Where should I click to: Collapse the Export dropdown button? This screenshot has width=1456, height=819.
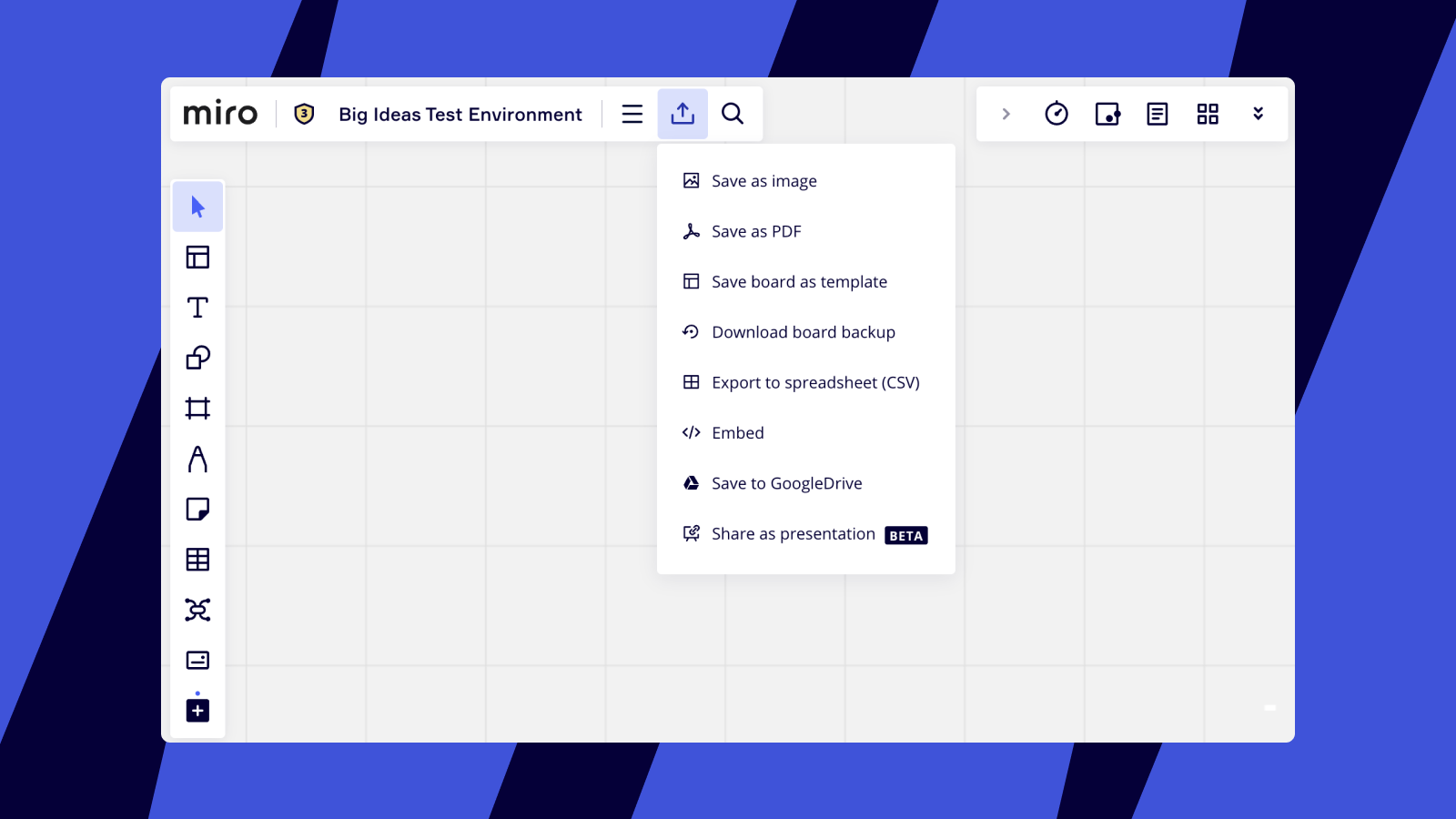(x=682, y=114)
